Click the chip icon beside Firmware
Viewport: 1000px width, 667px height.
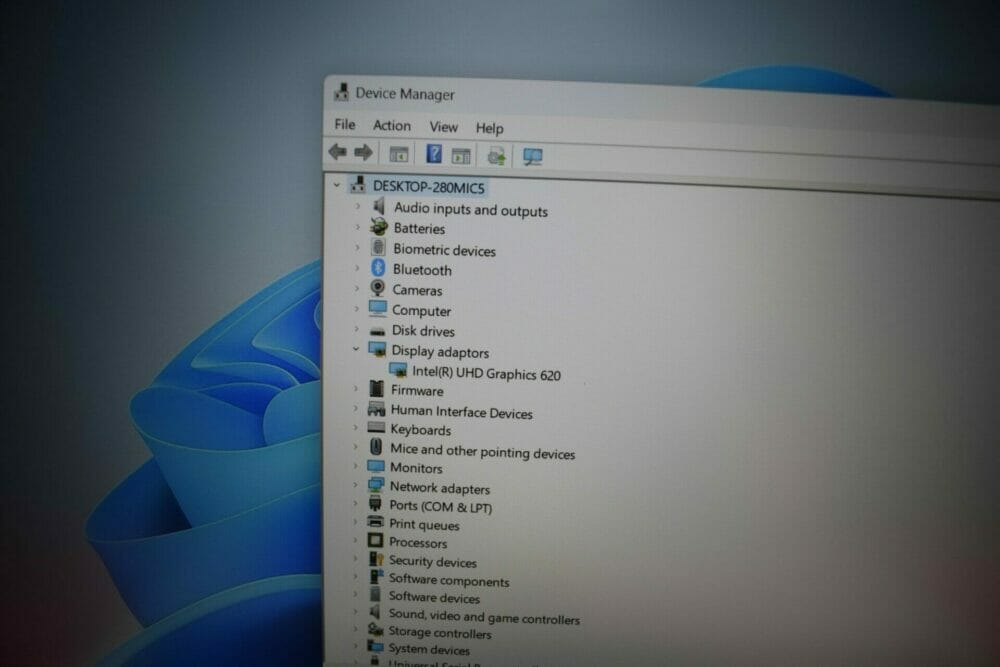tap(377, 388)
